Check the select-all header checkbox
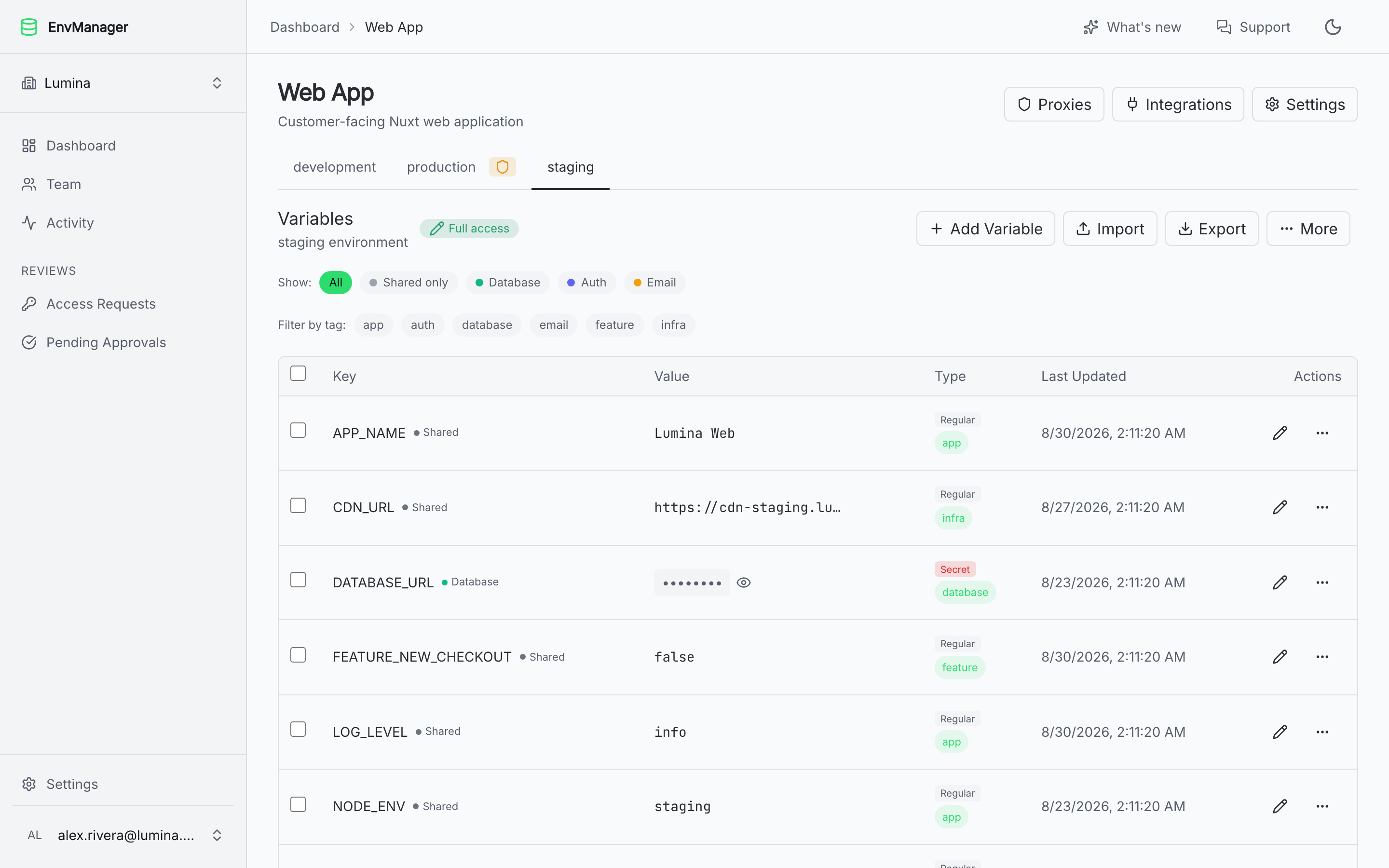Image resolution: width=1389 pixels, height=868 pixels. tap(298, 373)
